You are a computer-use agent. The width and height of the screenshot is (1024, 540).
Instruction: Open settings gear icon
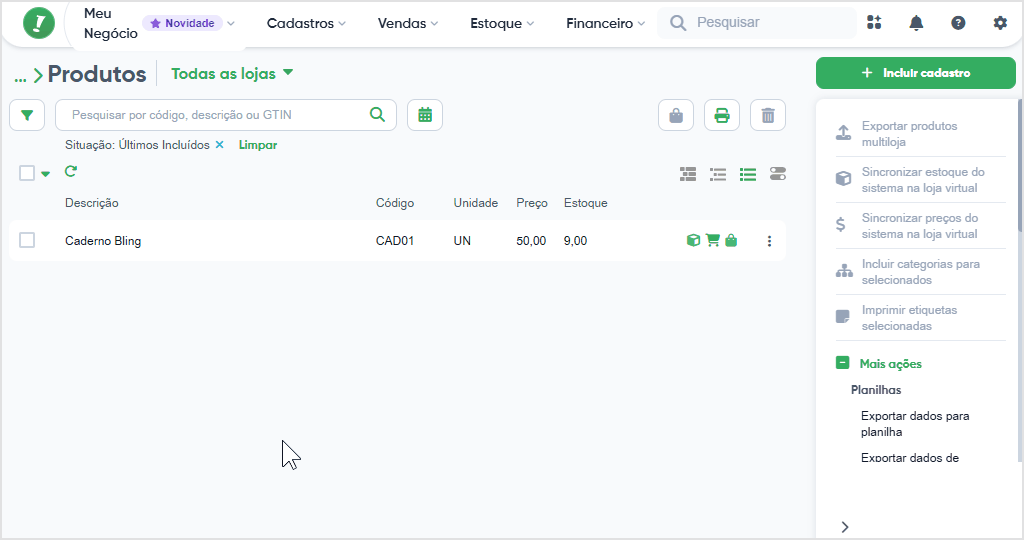tap(1000, 23)
